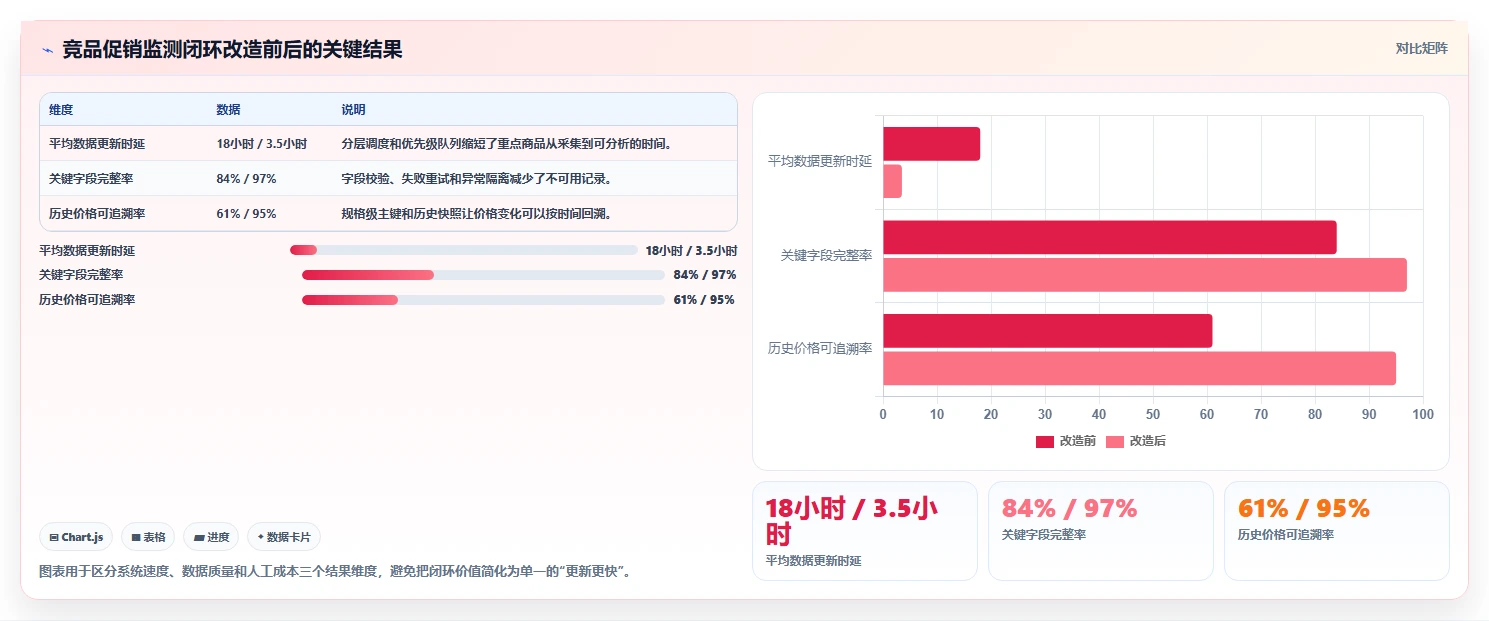Click the table's 关键字段完整率 dimension cell
Viewport: 1489px width, 621px height.
[x=91, y=179]
